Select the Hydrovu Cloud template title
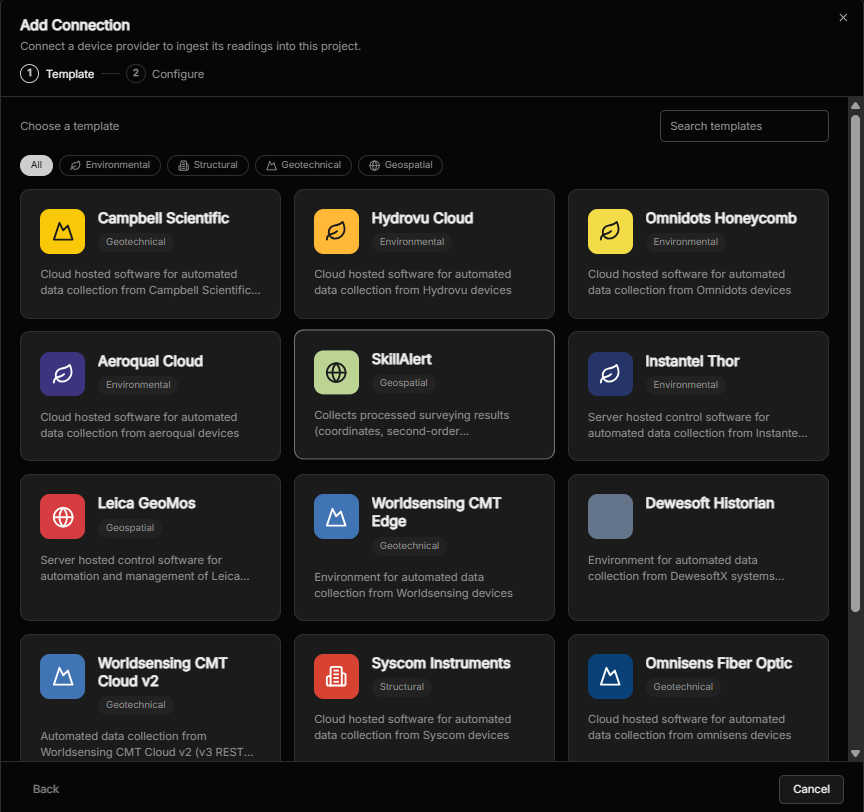This screenshot has height=812, width=864. click(x=422, y=218)
